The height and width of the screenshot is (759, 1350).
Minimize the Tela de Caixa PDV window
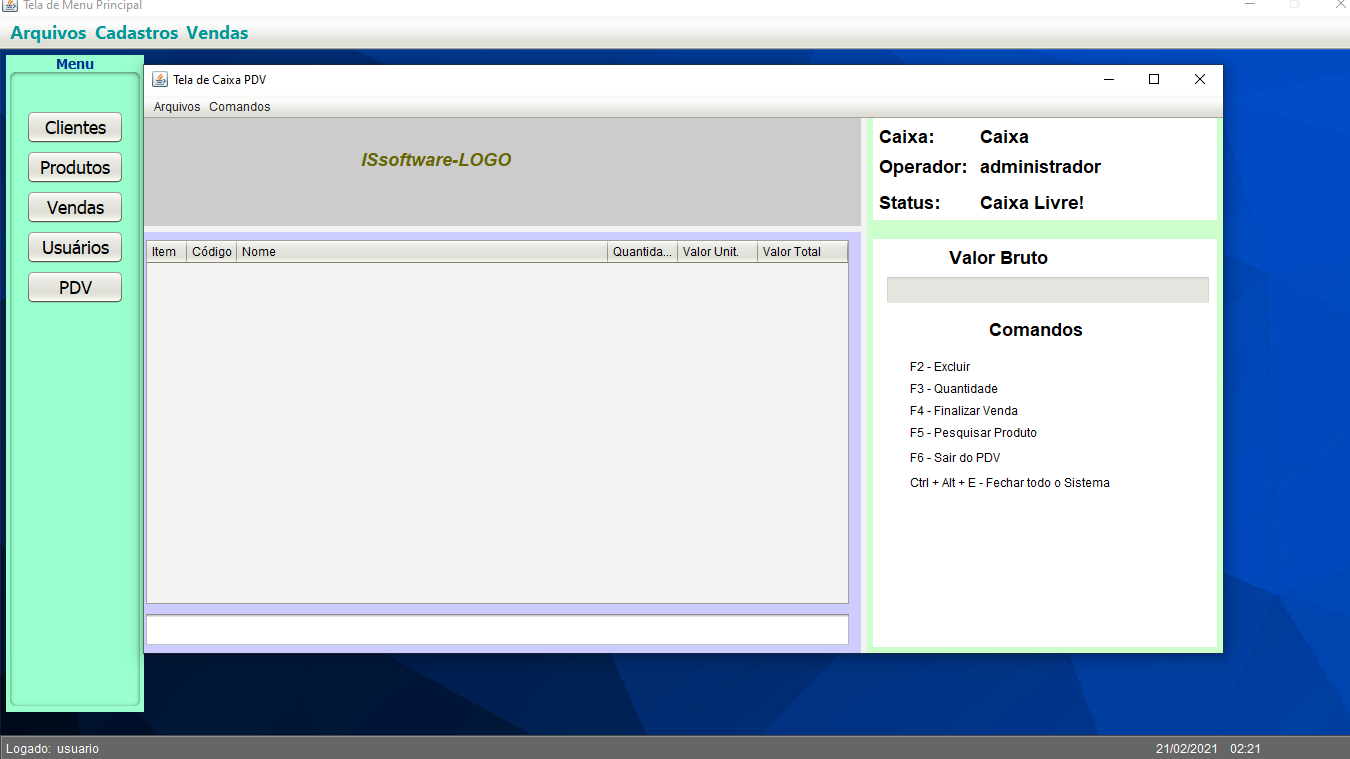pos(1109,80)
